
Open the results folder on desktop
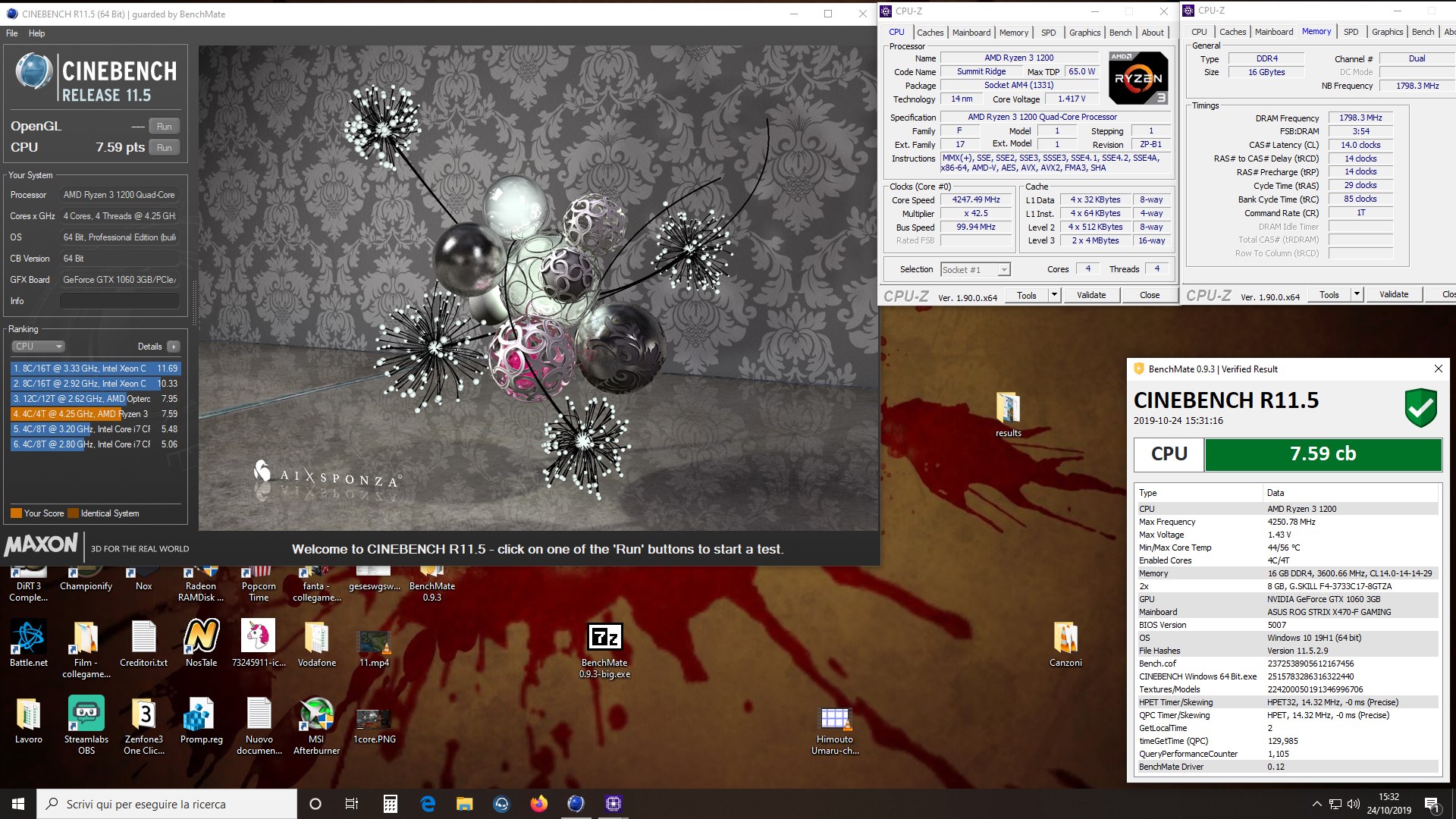[1008, 414]
